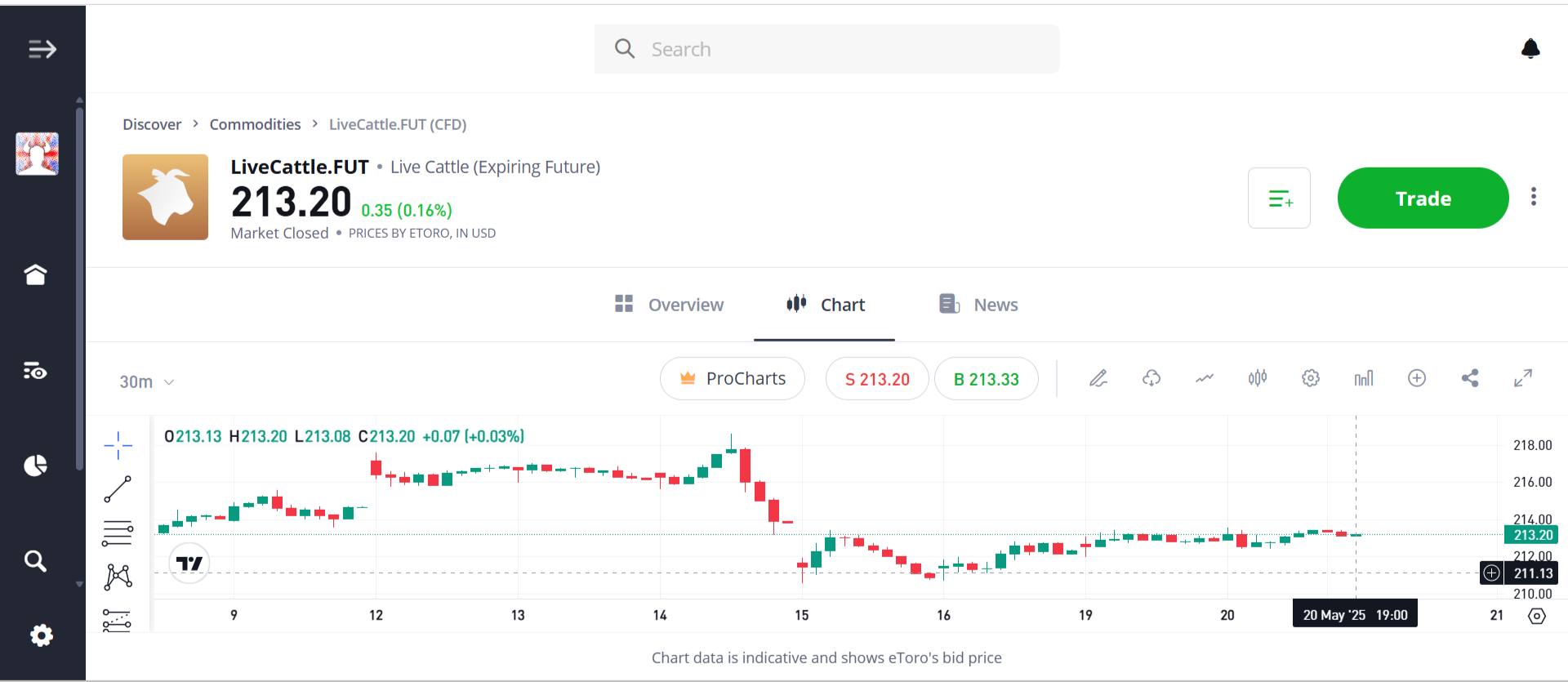Screen dimensions: 1568x682
Task: Click the Live Cattle instrument logo
Action: pyautogui.click(x=165, y=197)
